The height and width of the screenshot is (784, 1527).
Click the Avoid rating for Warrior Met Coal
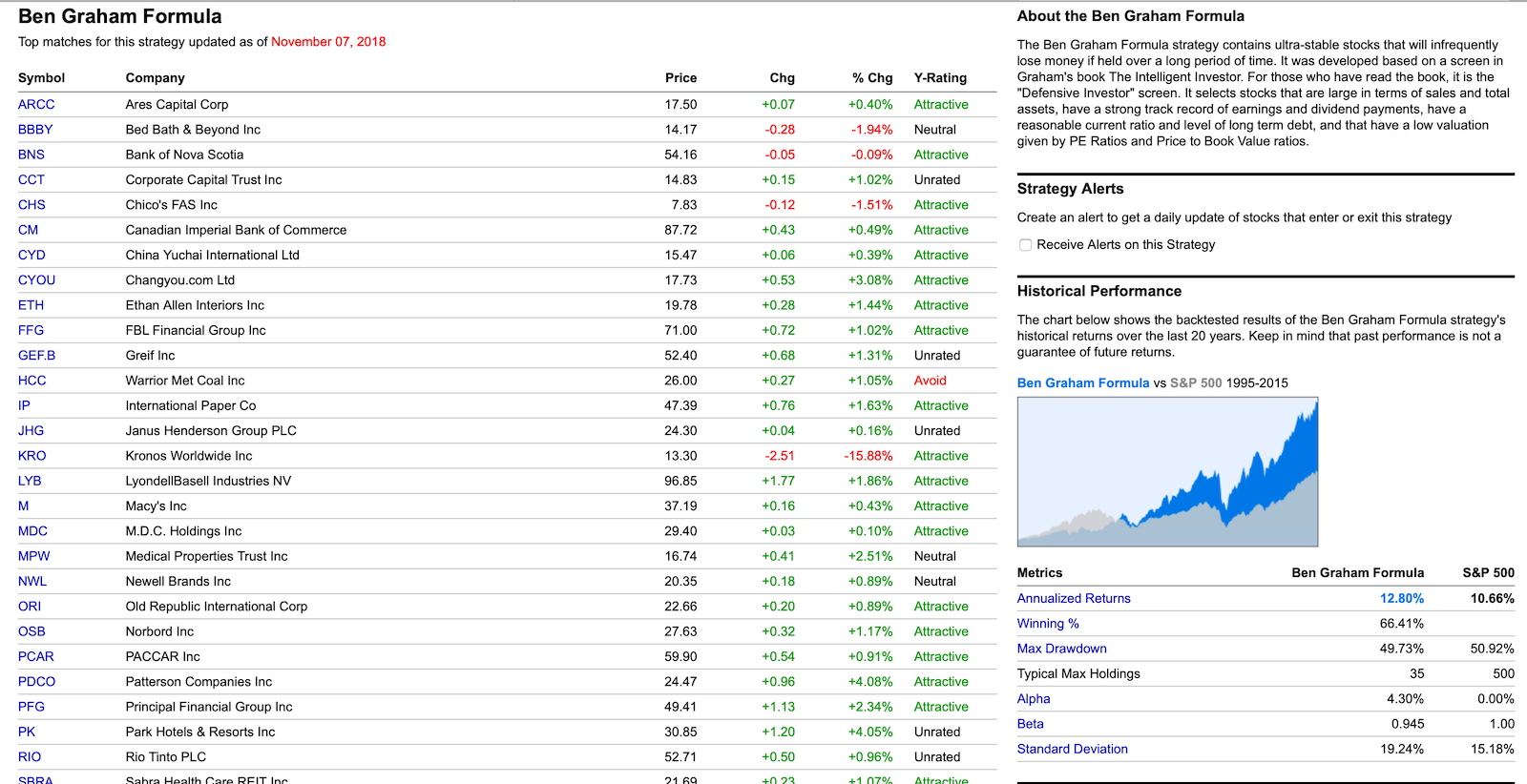click(x=931, y=381)
